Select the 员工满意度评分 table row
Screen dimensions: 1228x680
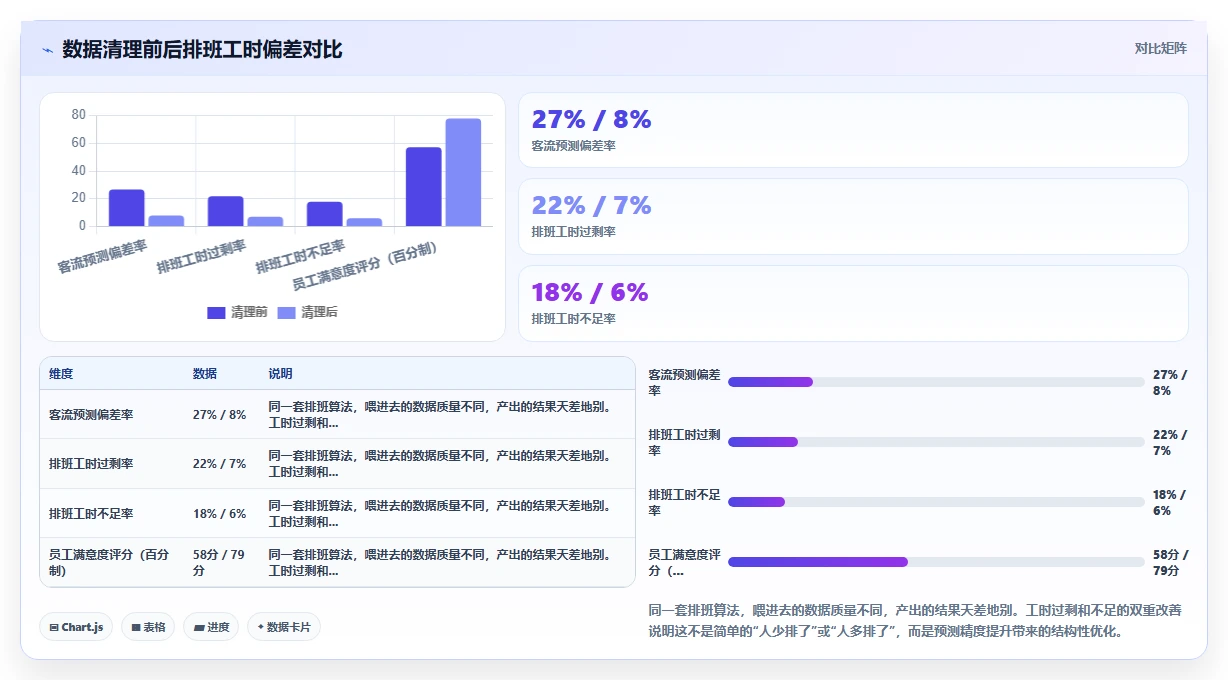point(337,562)
